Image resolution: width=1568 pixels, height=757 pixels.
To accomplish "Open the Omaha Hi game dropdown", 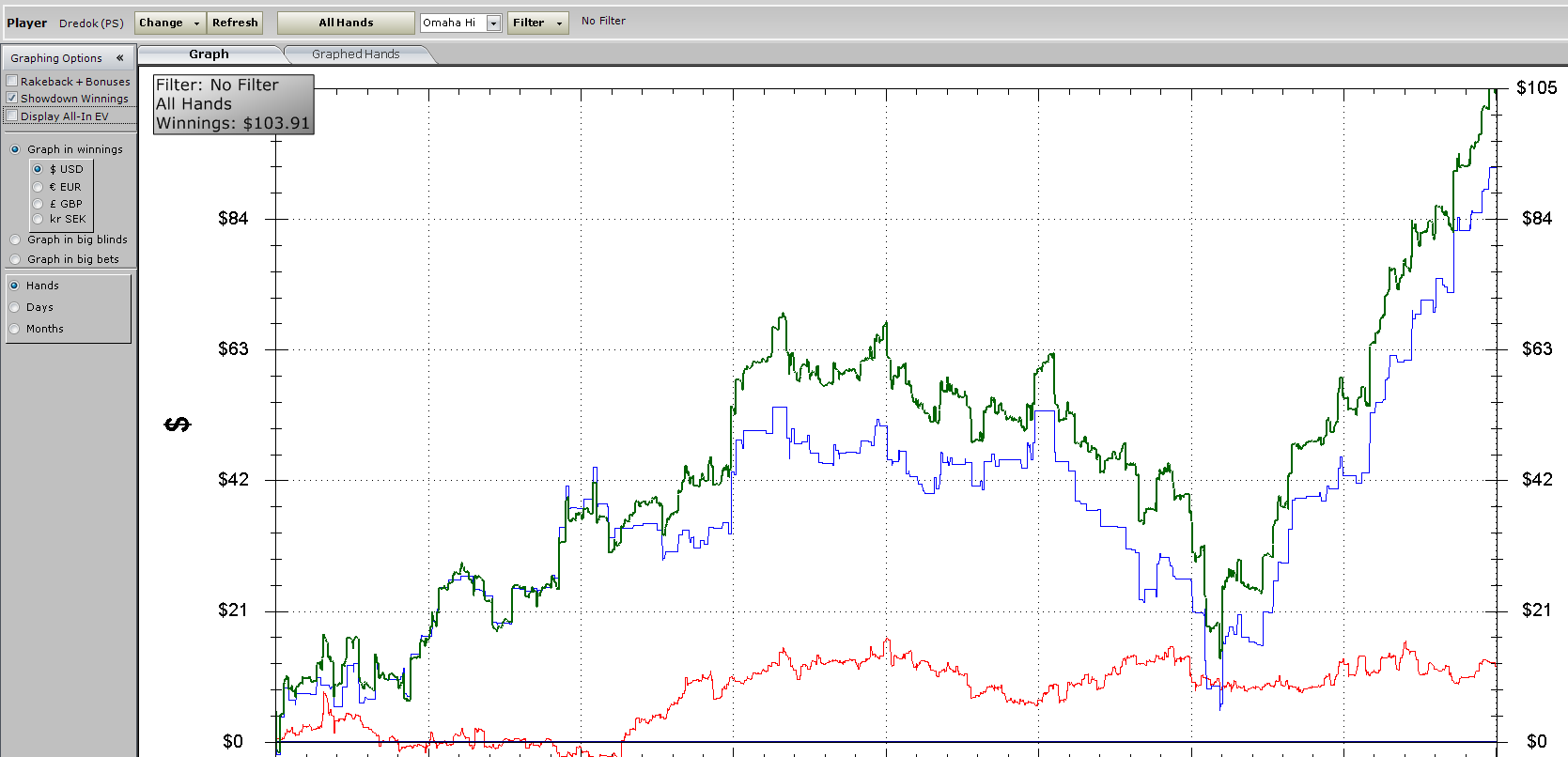I will coord(493,23).
